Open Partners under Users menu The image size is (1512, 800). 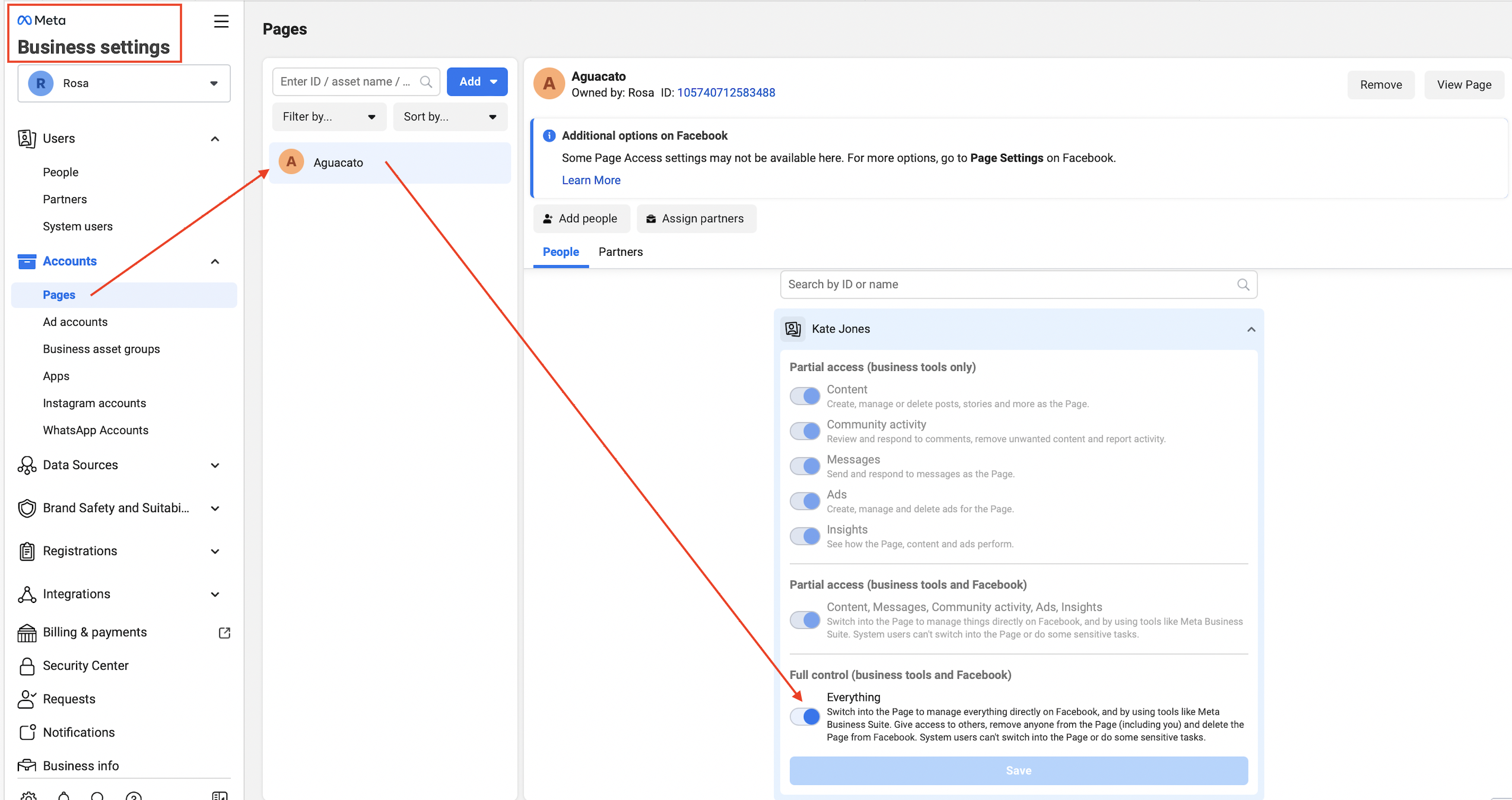(65, 200)
